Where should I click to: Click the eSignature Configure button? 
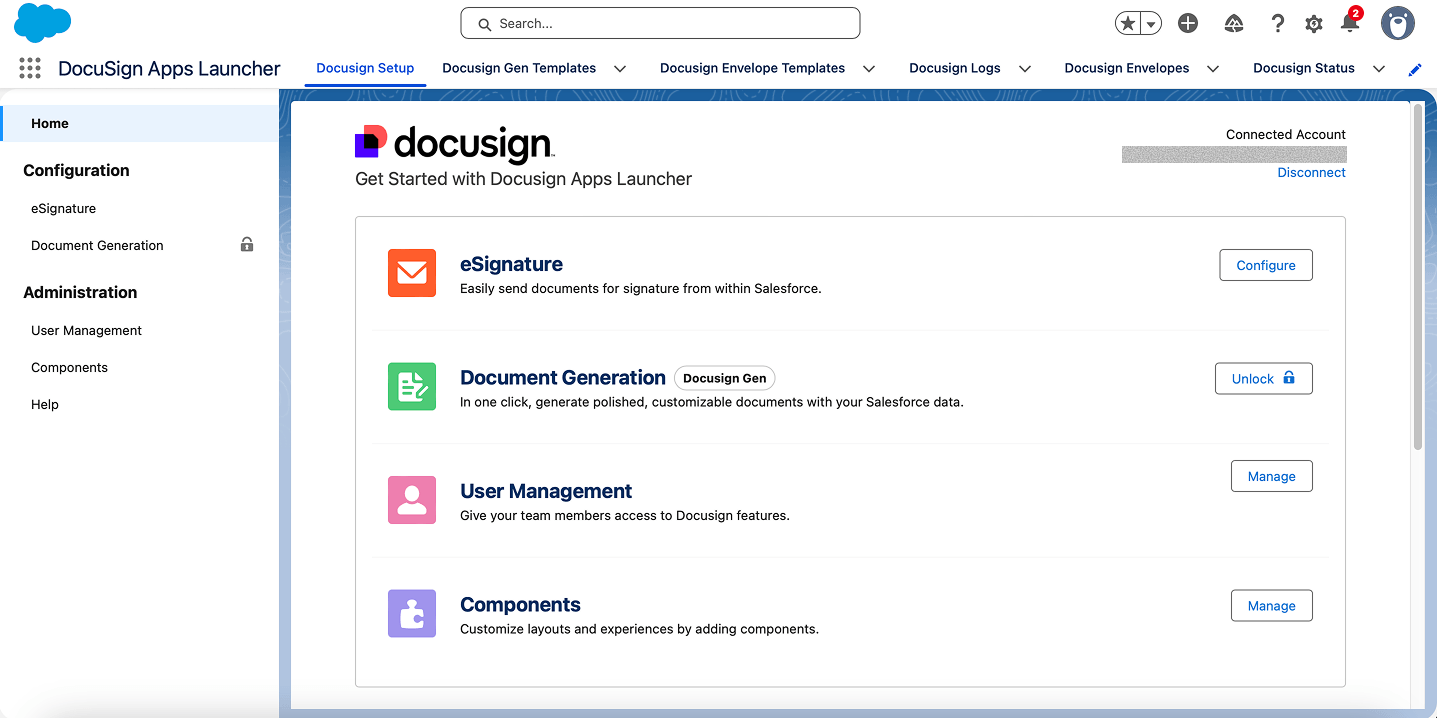click(x=1265, y=265)
